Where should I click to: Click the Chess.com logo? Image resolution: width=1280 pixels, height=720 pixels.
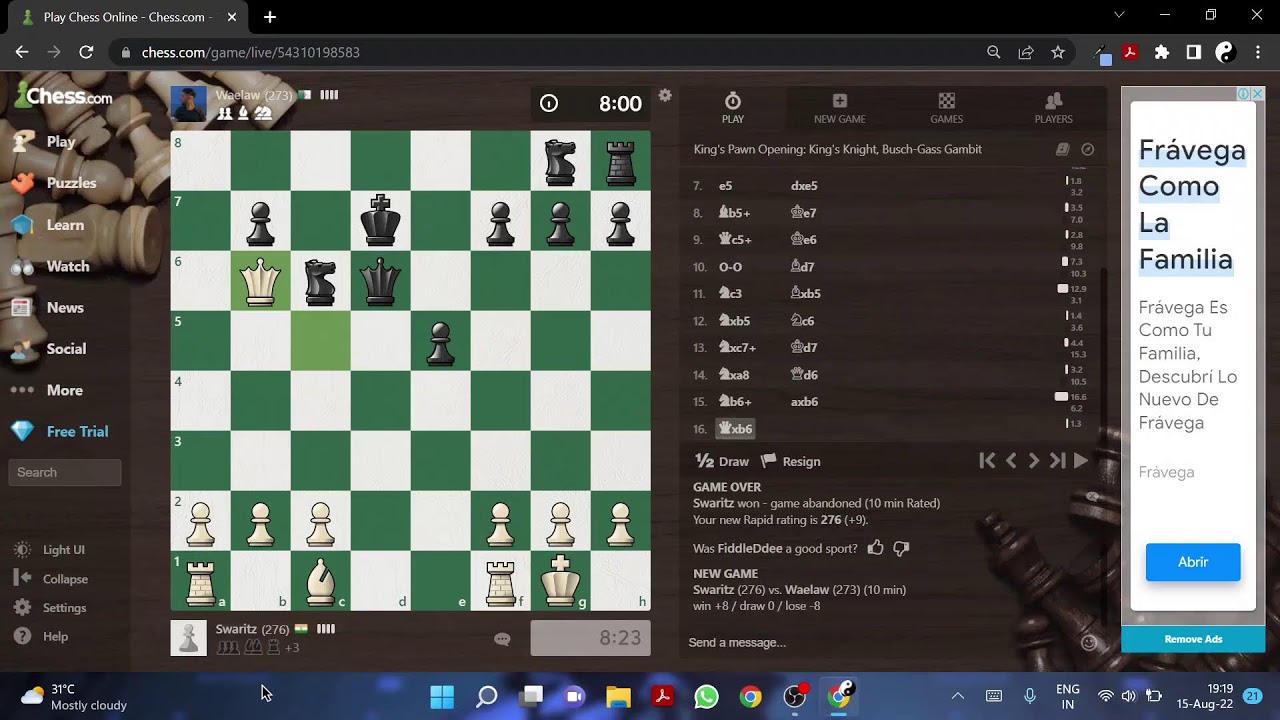63,95
